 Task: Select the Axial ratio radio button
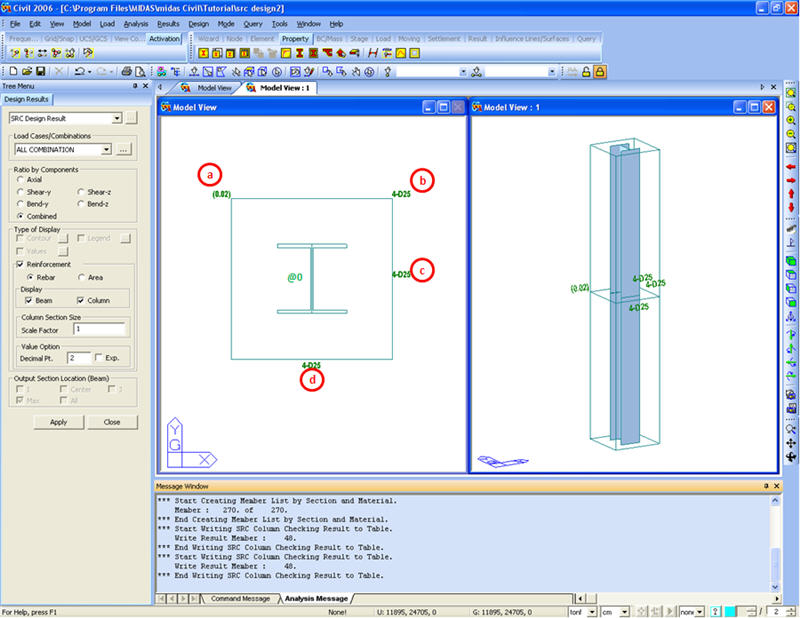click(x=21, y=180)
